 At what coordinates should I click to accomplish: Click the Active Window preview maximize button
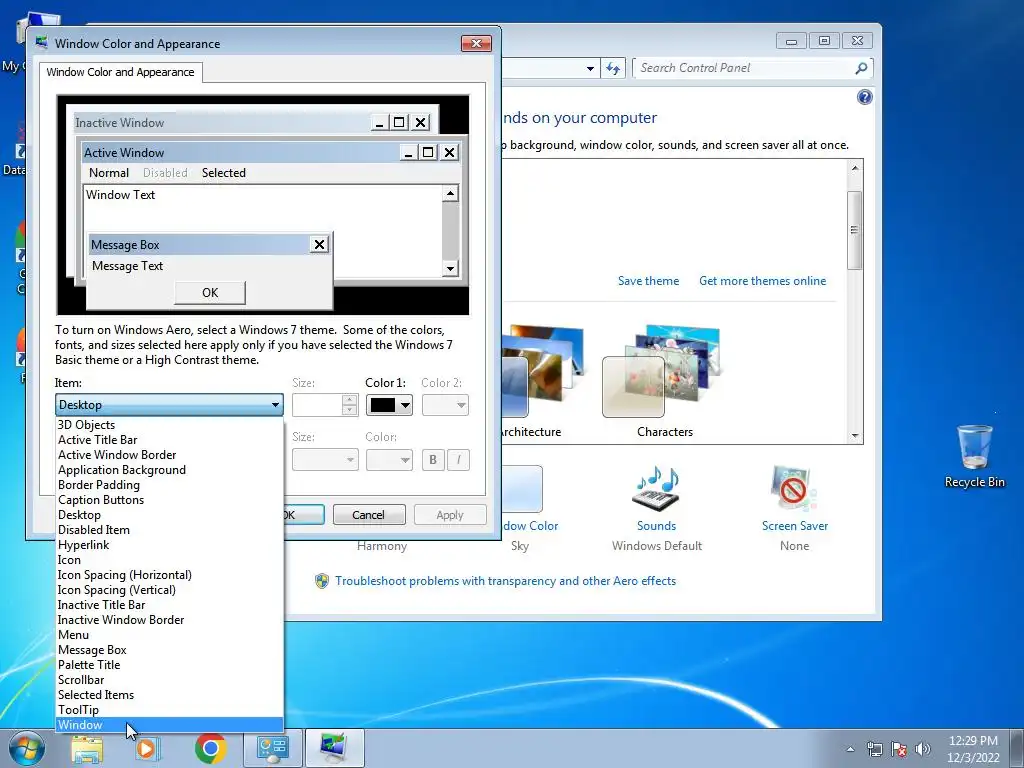(428, 152)
